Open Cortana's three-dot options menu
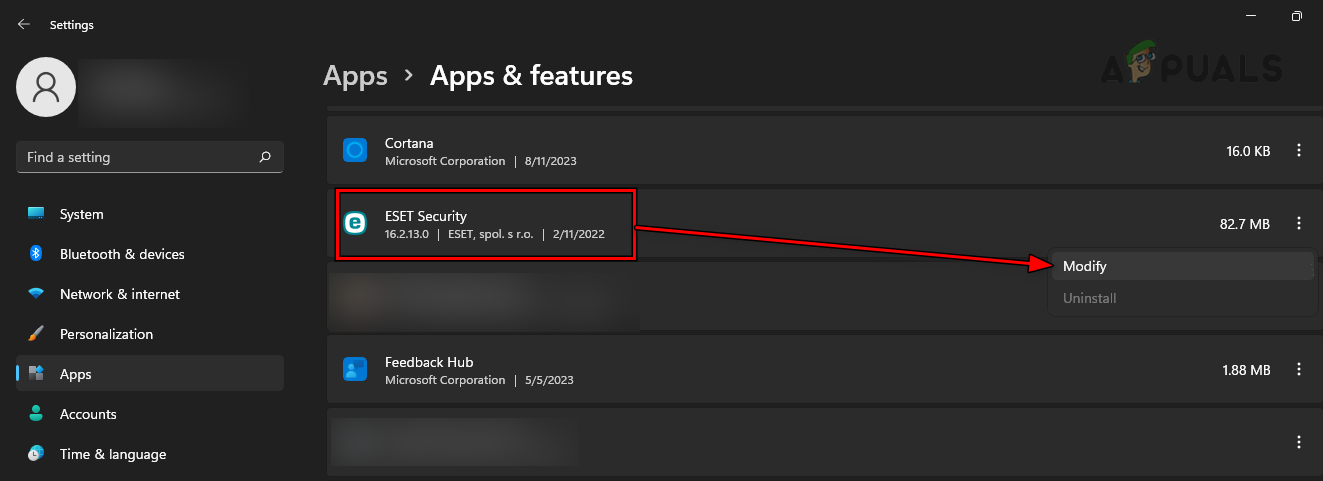 (1299, 151)
